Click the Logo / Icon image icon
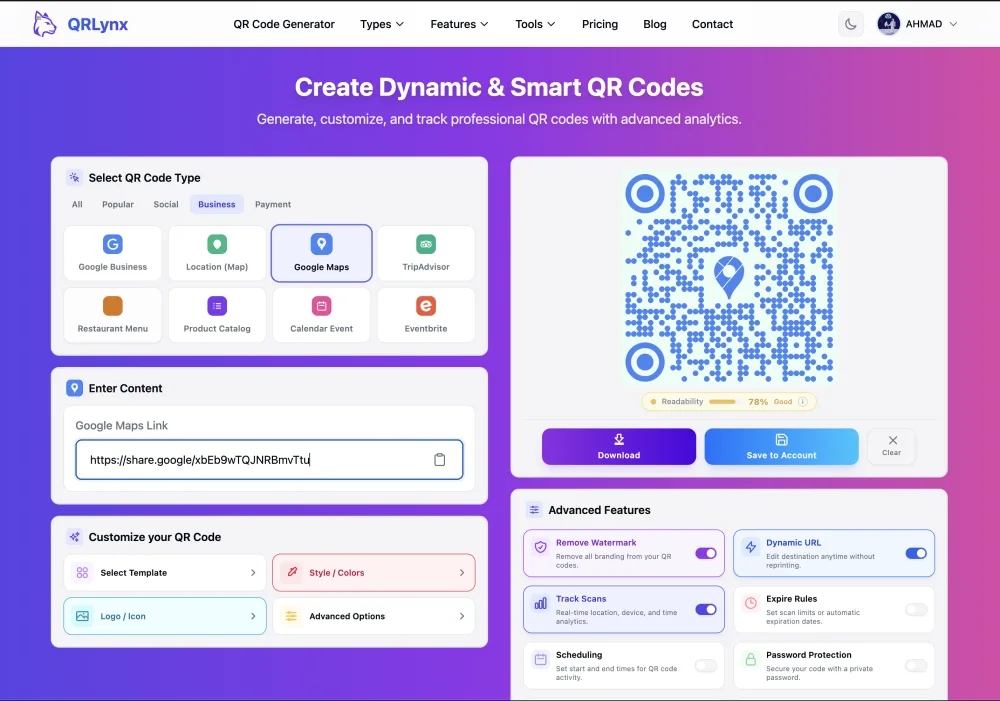Viewport: 1000px width, 701px height. (82, 616)
